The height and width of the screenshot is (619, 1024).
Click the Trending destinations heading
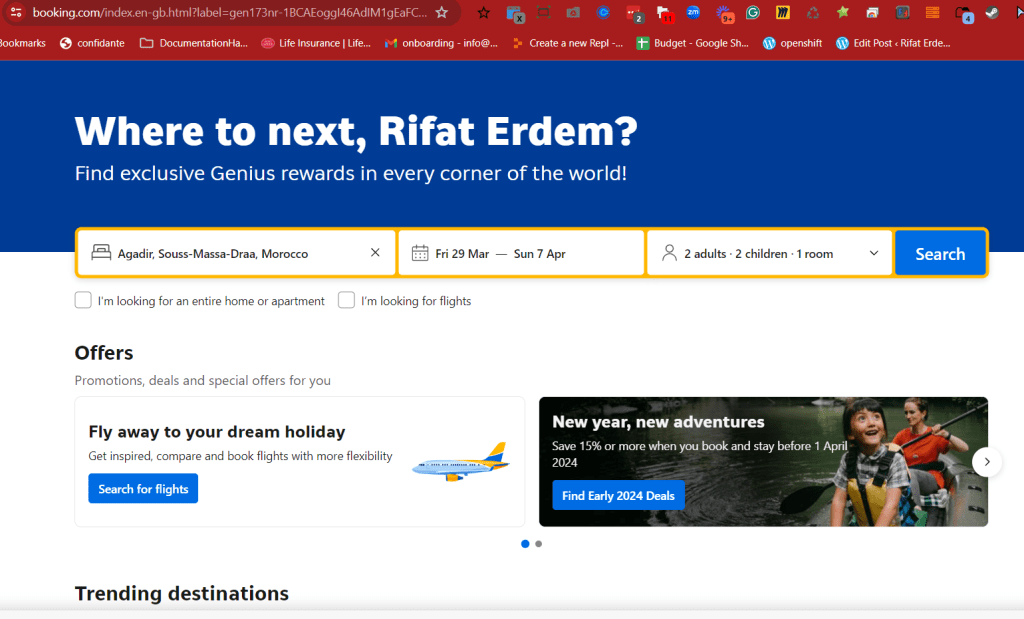[182, 593]
